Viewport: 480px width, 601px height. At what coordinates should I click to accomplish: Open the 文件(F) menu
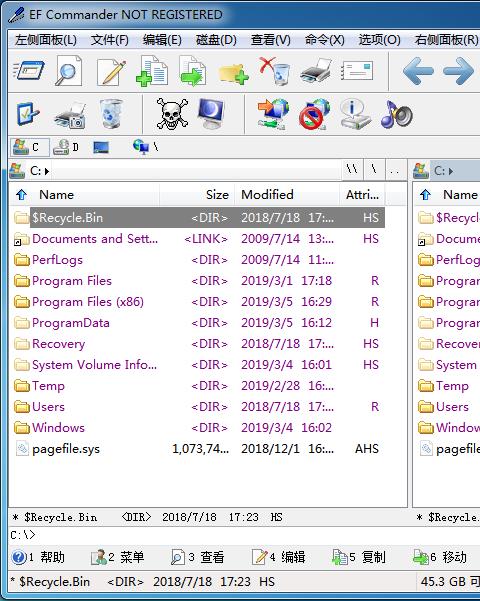coord(110,40)
